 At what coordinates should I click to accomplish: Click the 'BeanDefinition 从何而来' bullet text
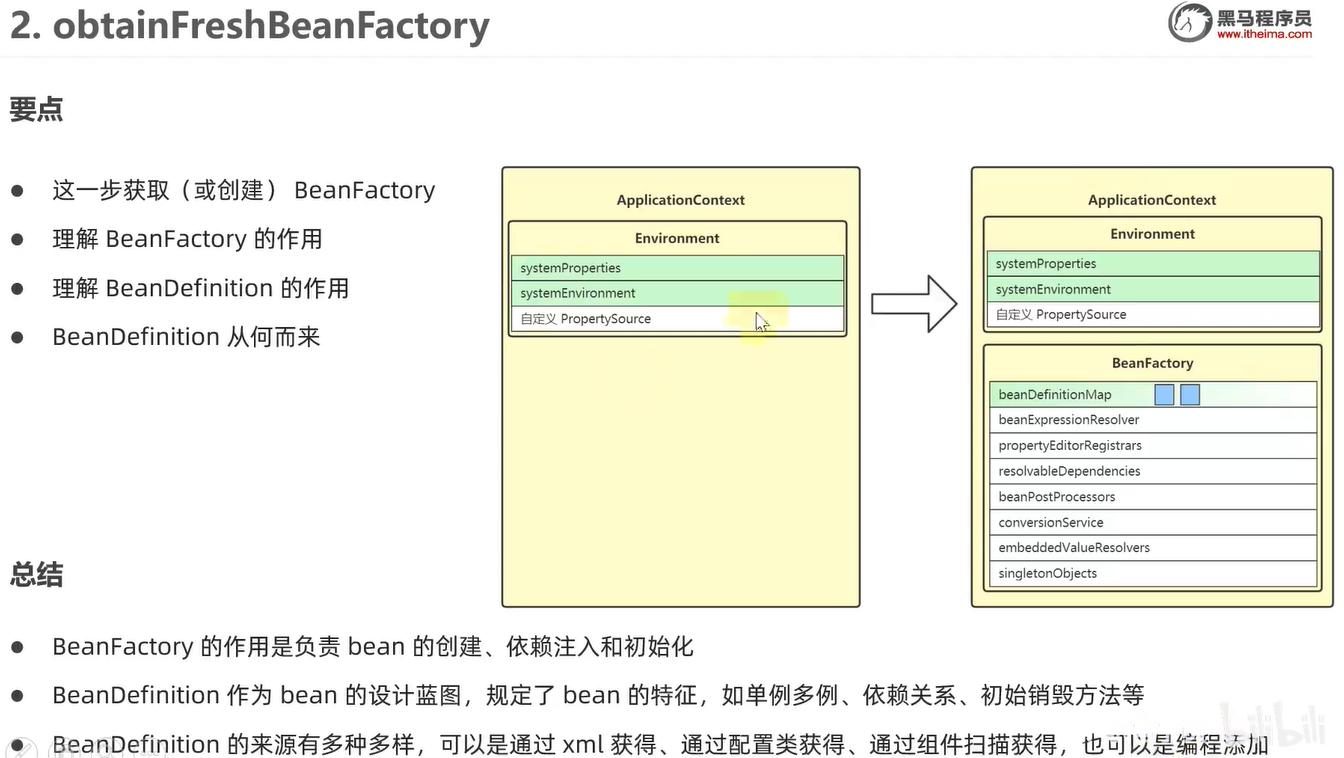pyautogui.click(x=186, y=337)
